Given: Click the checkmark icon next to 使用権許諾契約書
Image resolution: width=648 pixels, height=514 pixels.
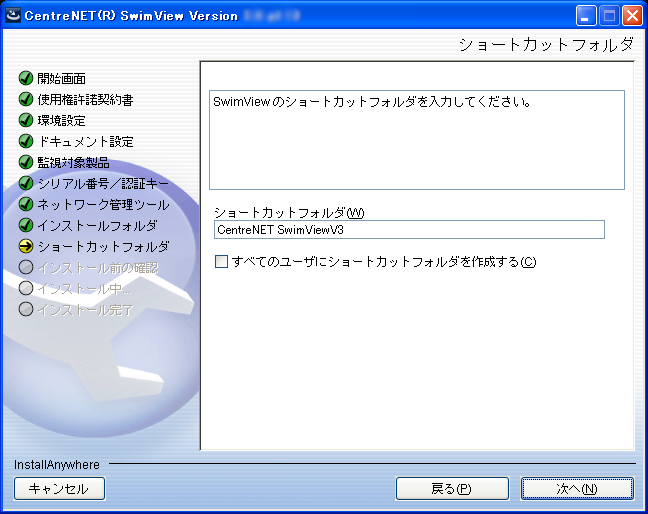Looking at the screenshot, I should [26, 99].
